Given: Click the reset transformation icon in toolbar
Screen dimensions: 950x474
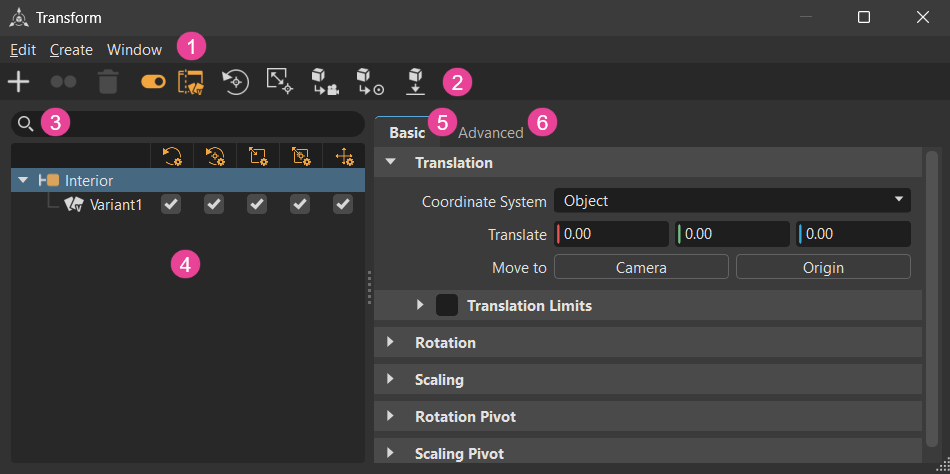Looking at the screenshot, I should 236,82.
